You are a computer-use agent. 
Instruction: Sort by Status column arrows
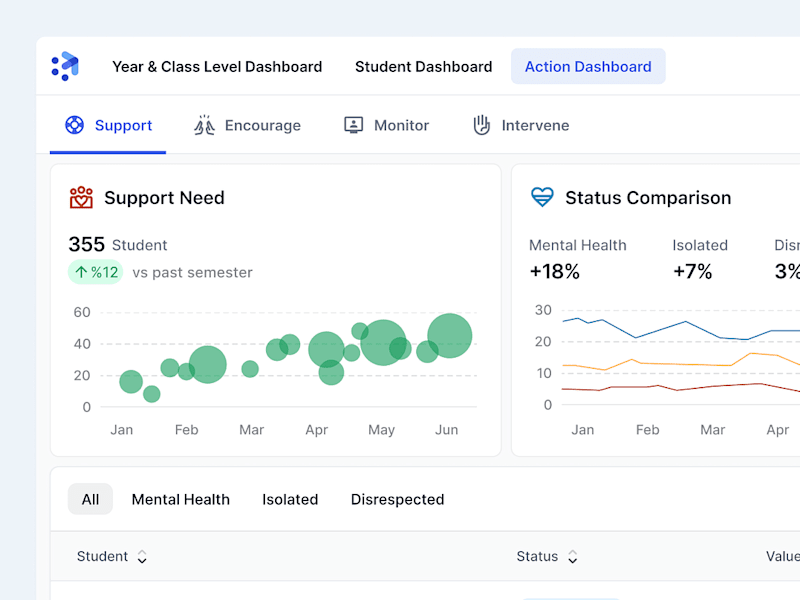(573, 557)
